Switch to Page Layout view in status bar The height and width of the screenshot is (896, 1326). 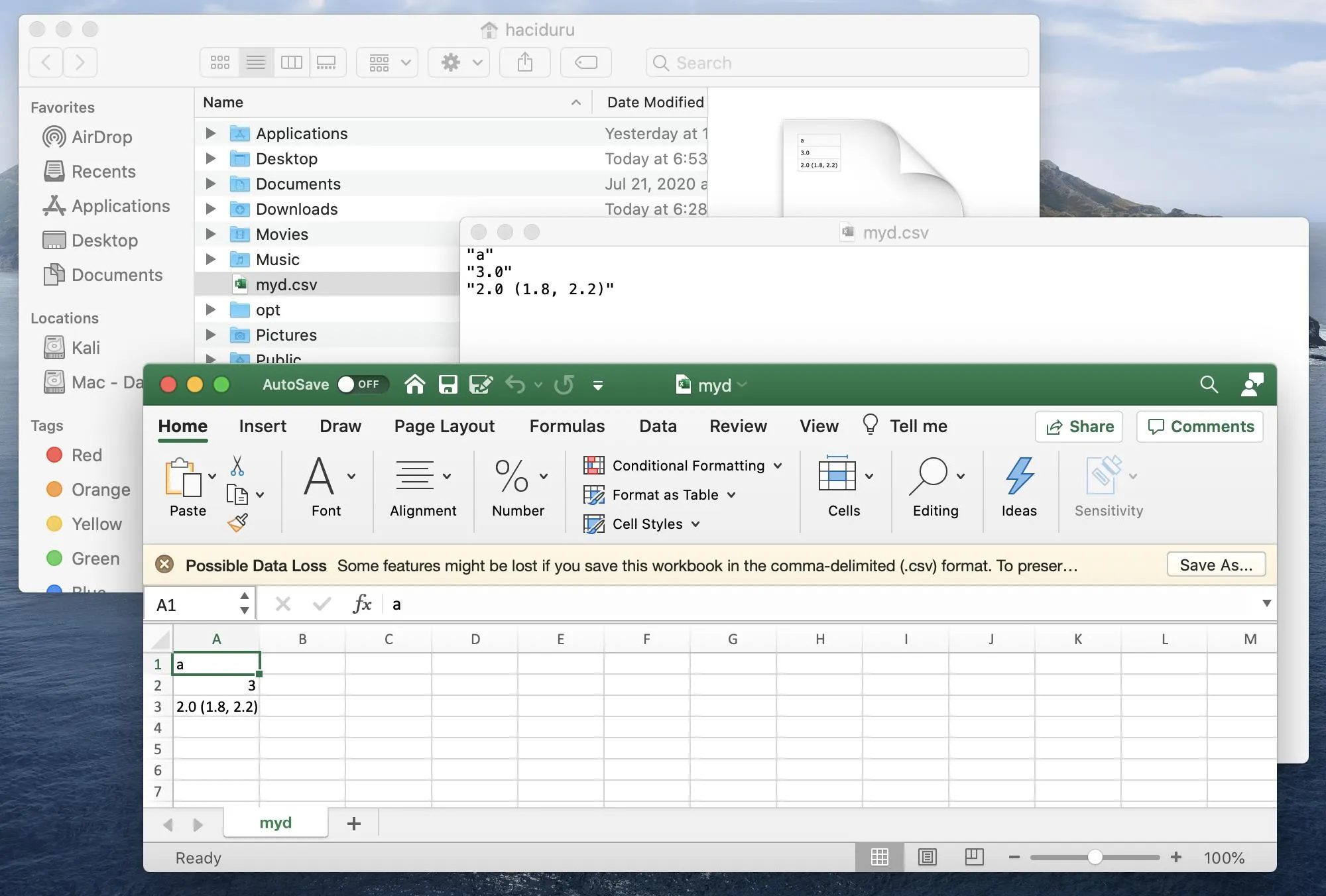pos(927,858)
